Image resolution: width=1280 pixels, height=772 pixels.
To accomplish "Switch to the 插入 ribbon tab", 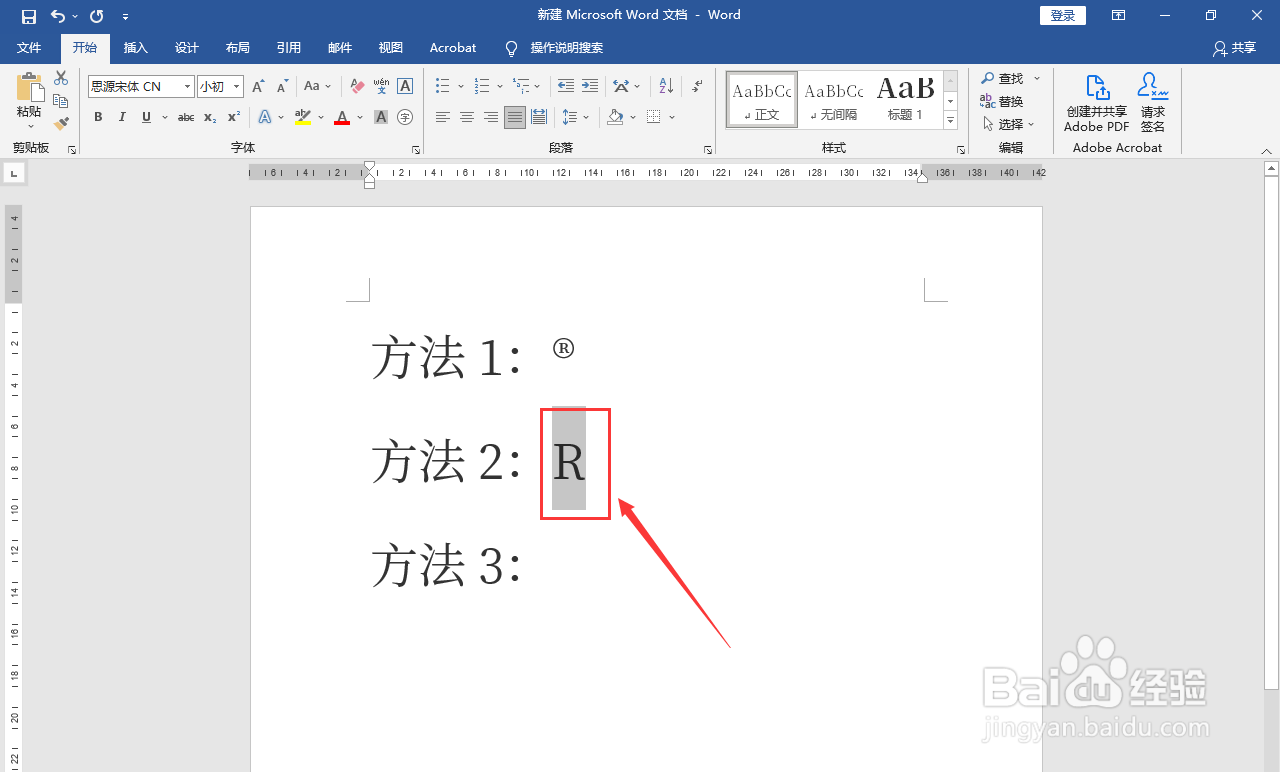I will pyautogui.click(x=135, y=47).
